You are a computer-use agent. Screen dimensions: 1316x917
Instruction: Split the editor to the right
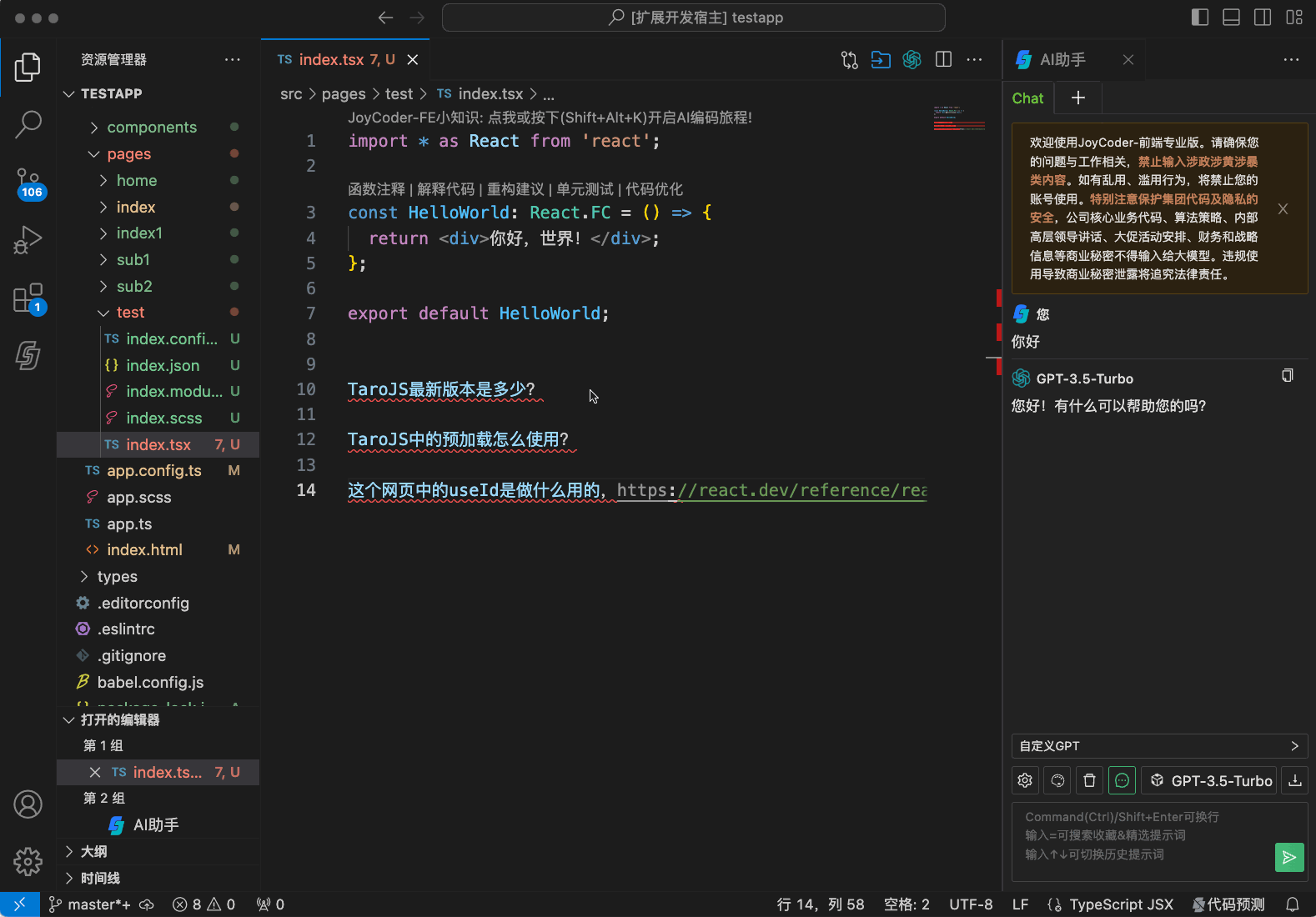coord(943,60)
